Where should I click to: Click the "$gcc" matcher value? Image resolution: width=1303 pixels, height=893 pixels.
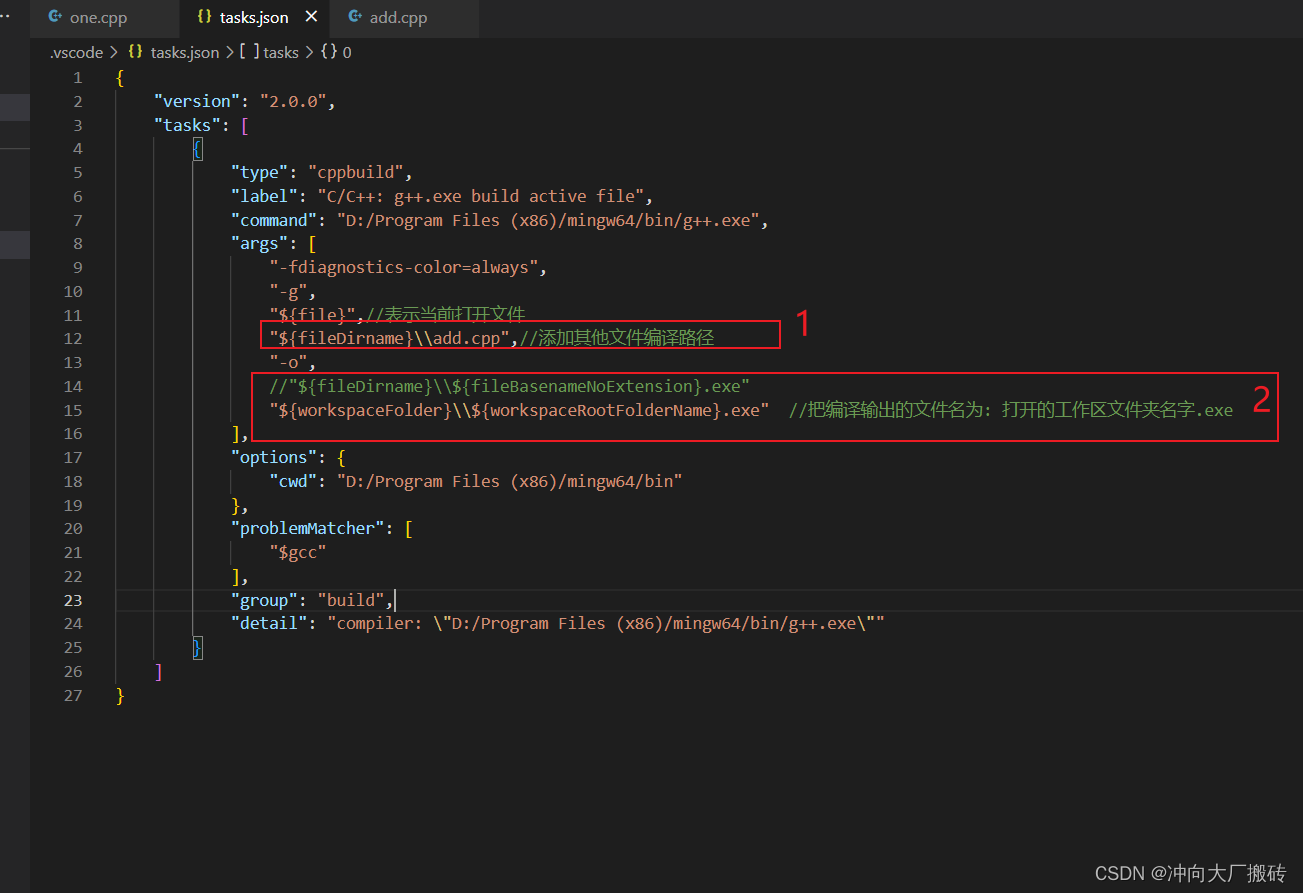(x=298, y=552)
